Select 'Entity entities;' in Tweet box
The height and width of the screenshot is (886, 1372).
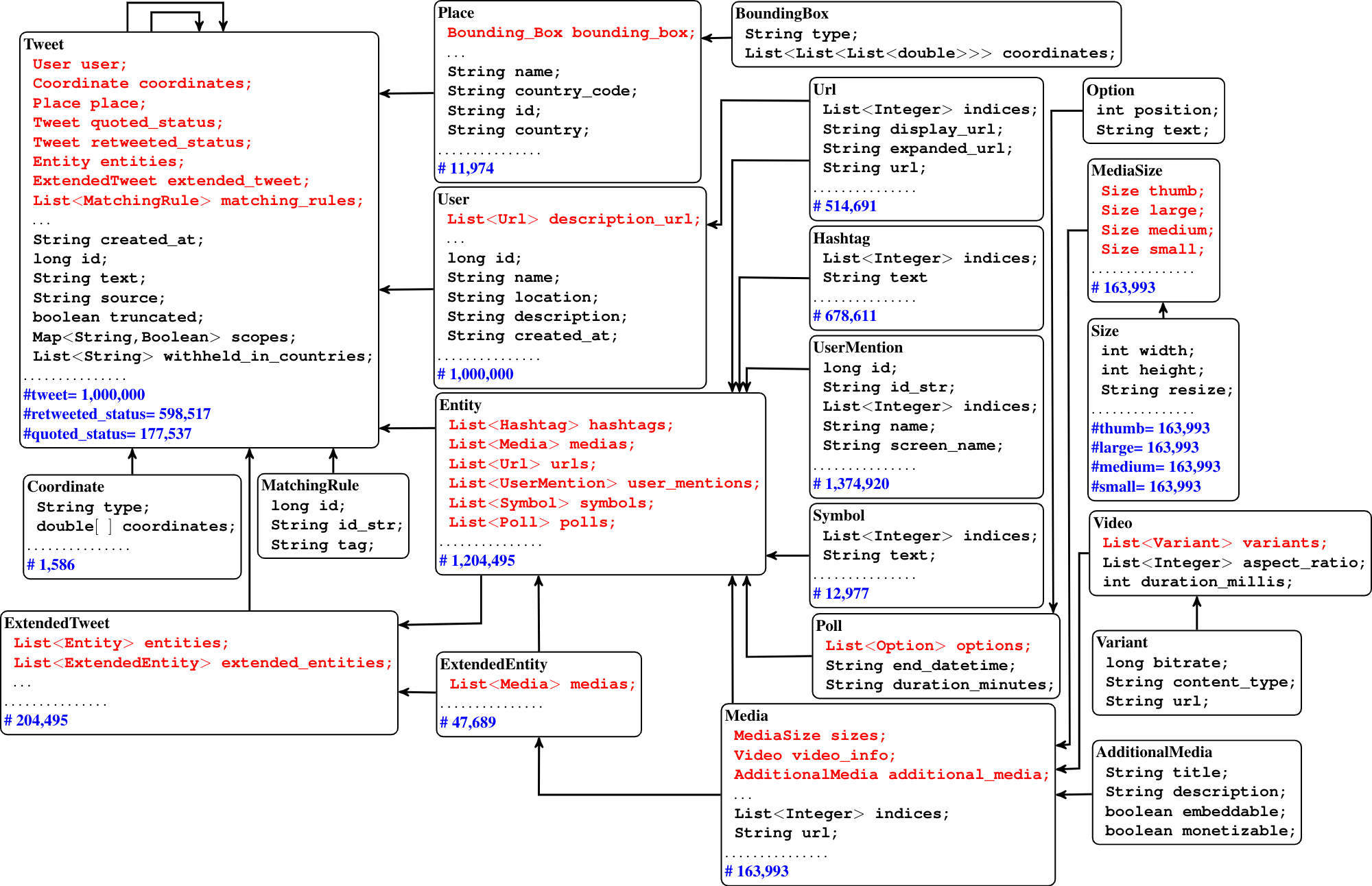108,162
